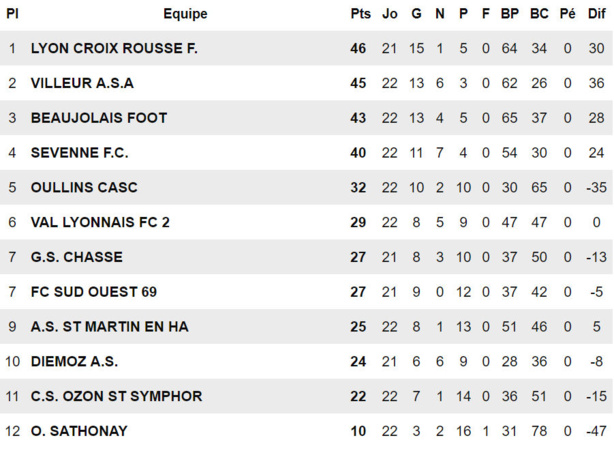This screenshot has height=453, width=614.
Task: Select FC SUD OUEST 69 team
Action: tap(94, 292)
